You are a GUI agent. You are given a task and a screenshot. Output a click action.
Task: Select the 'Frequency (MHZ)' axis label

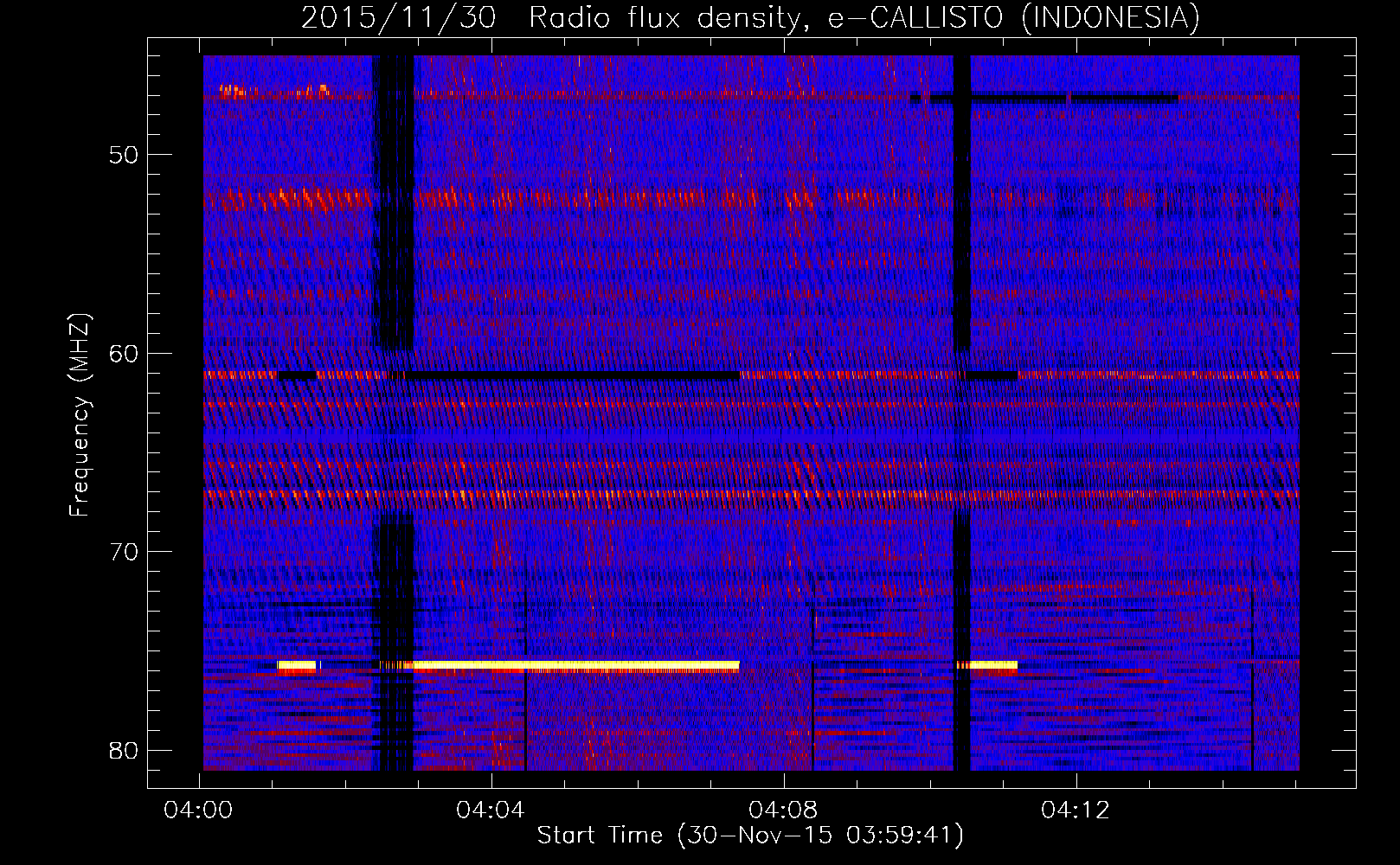80,415
